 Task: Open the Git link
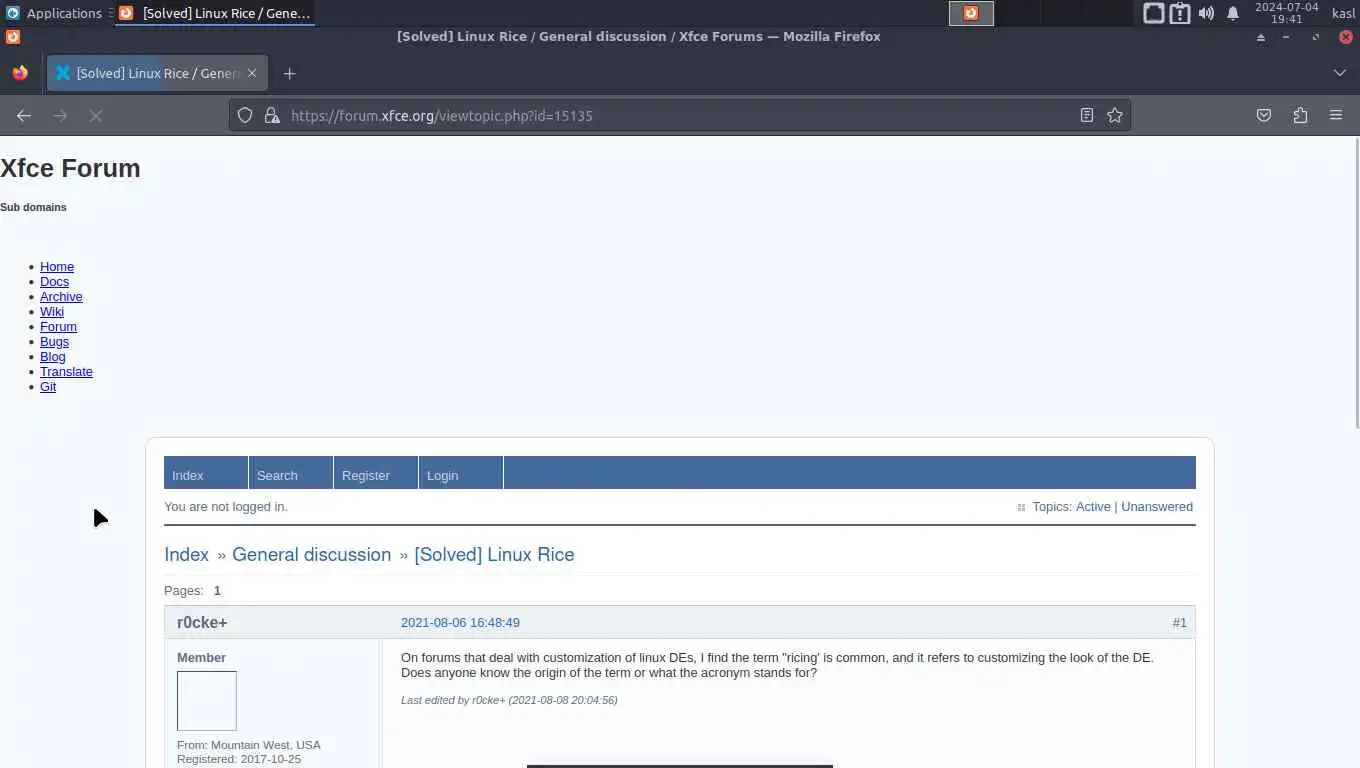point(48,387)
